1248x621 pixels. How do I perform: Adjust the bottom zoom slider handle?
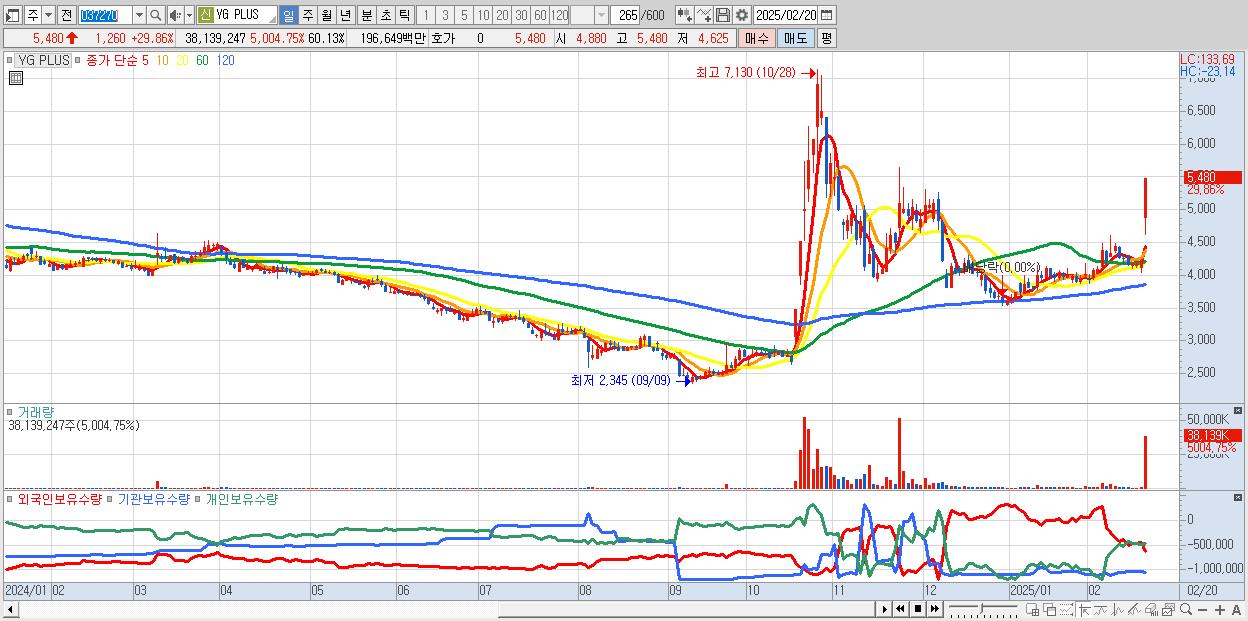(x=982, y=608)
